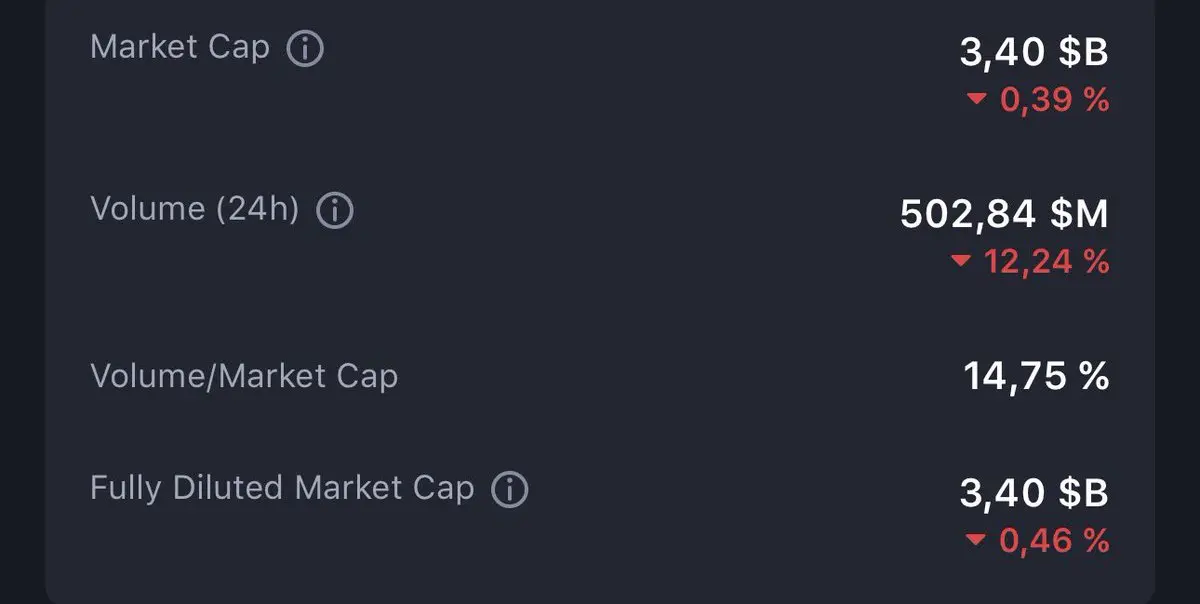
Task: Click the dark margin right of the card
Action: coord(1178,300)
